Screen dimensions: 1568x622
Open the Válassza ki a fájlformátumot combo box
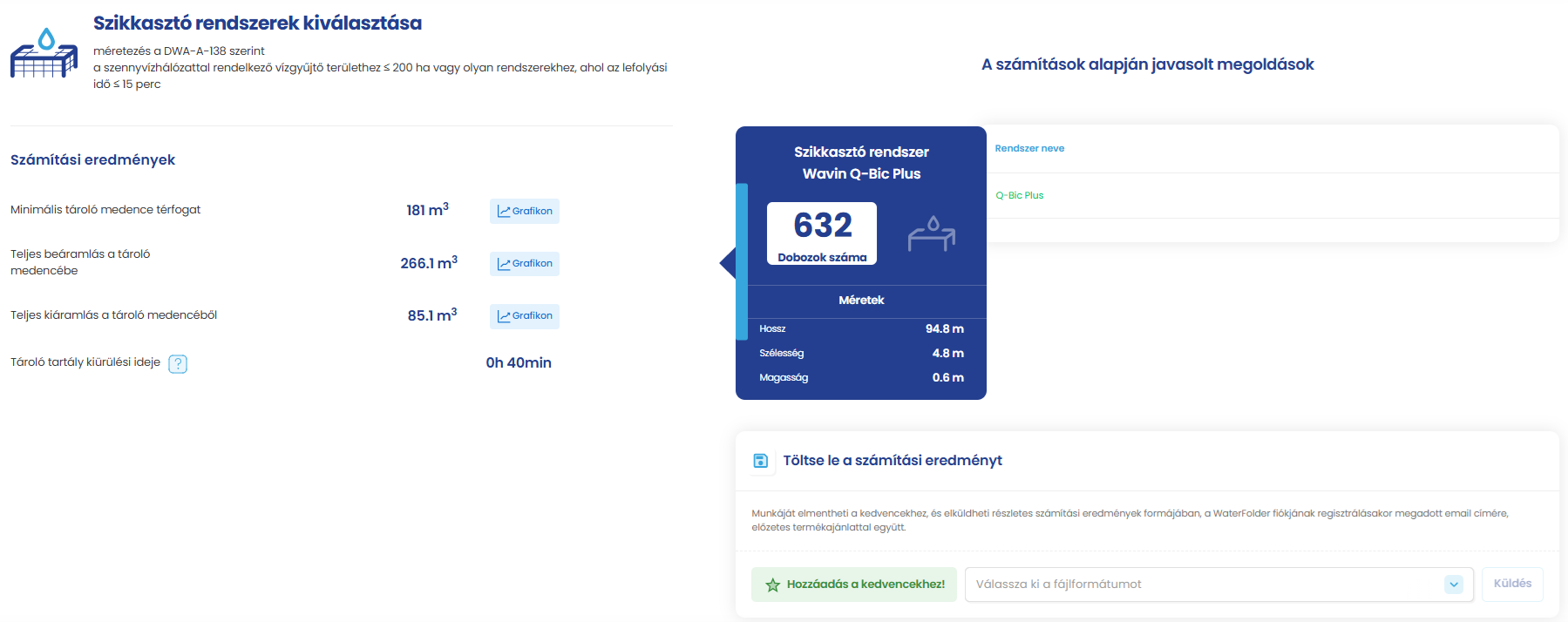point(1203,585)
